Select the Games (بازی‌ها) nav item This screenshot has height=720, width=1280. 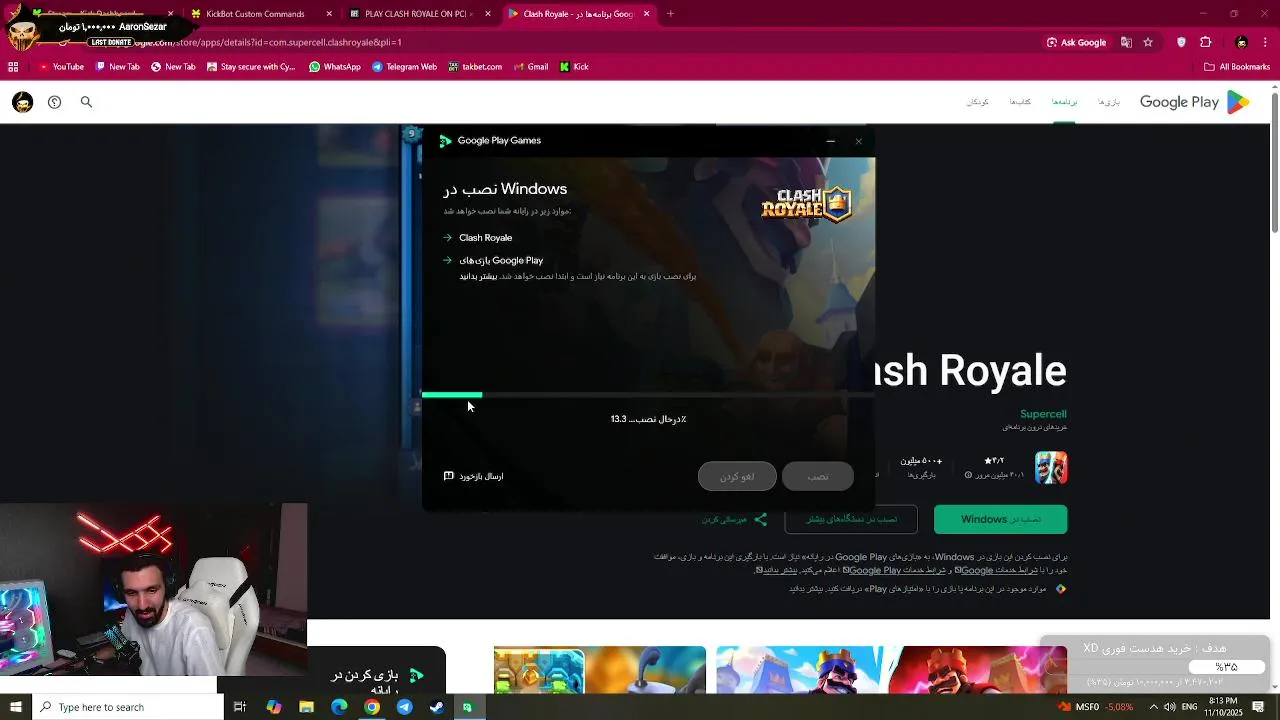[x=1108, y=102]
